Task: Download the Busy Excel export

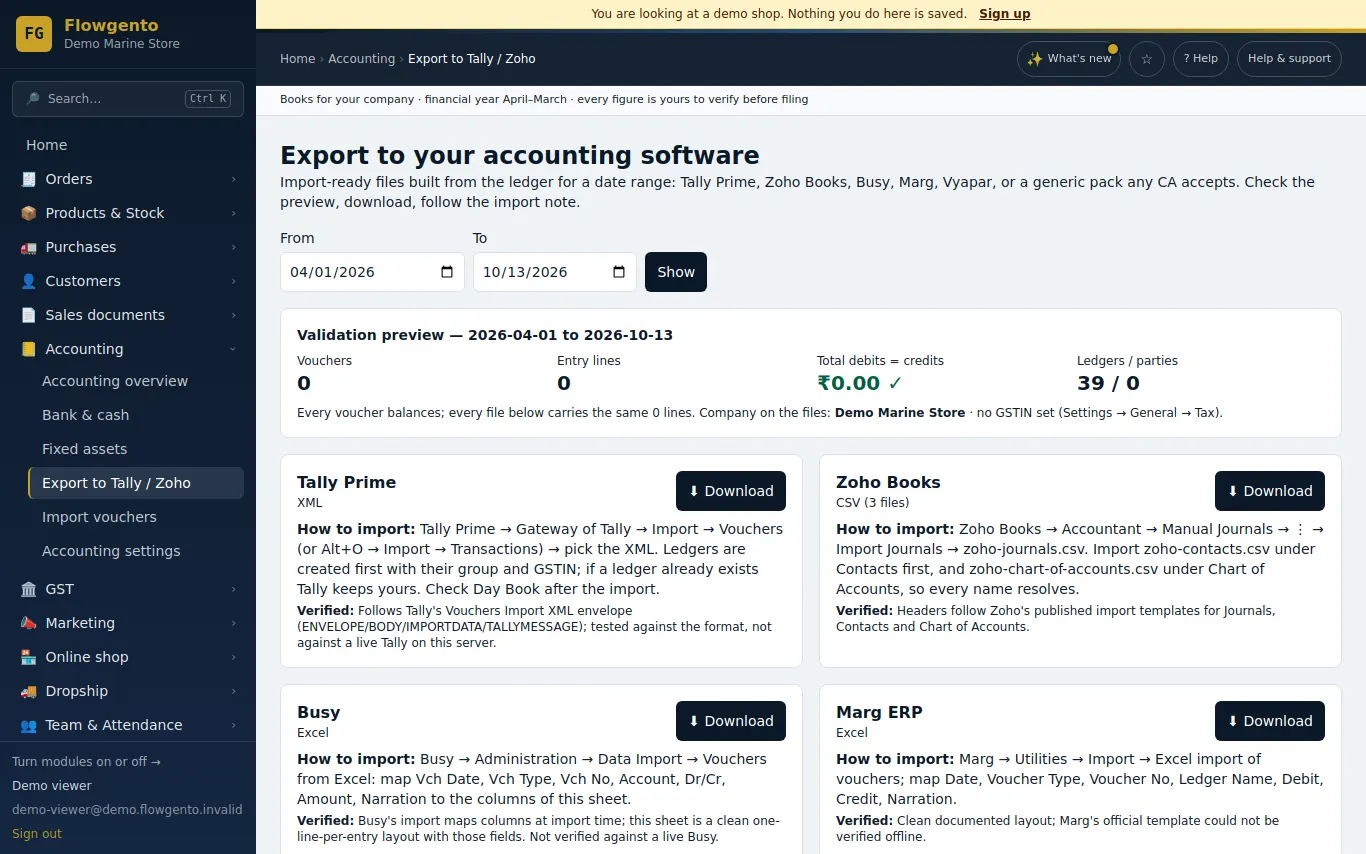Action: 731,721
